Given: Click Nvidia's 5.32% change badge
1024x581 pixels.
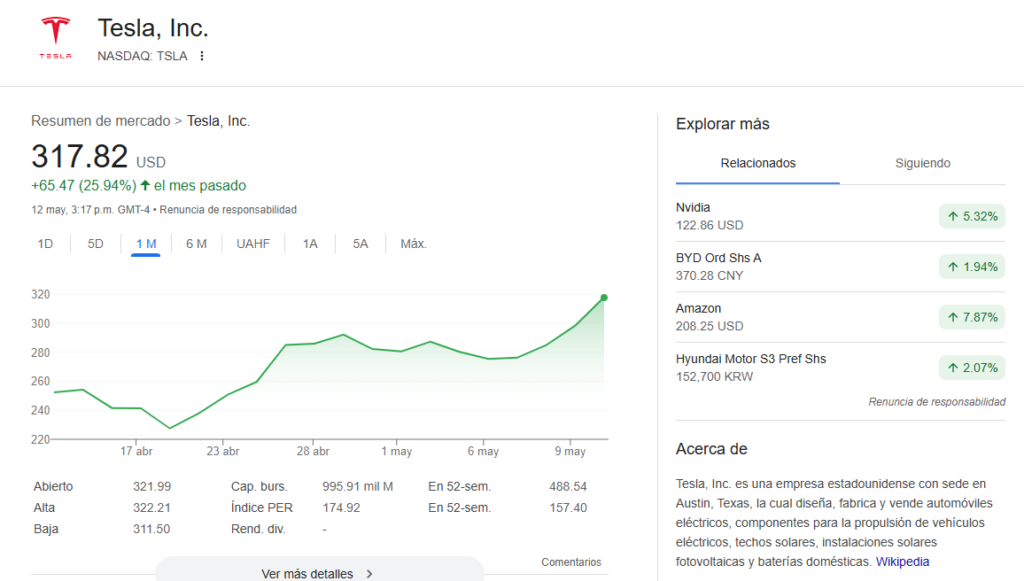Looking at the screenshot, I should tap(972, 217).
